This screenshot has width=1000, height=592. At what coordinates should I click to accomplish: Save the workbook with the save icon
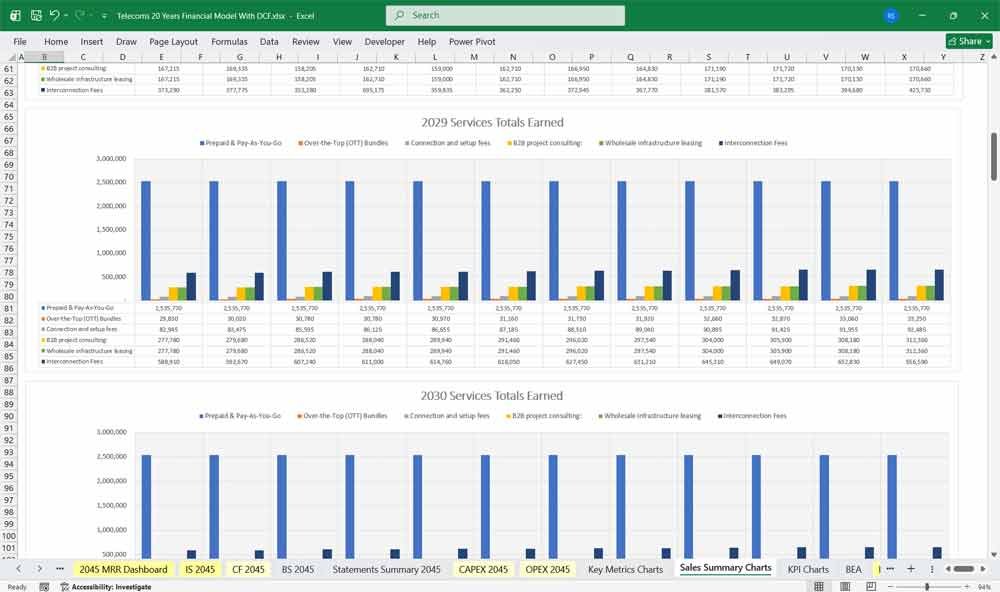pos(36,15)
